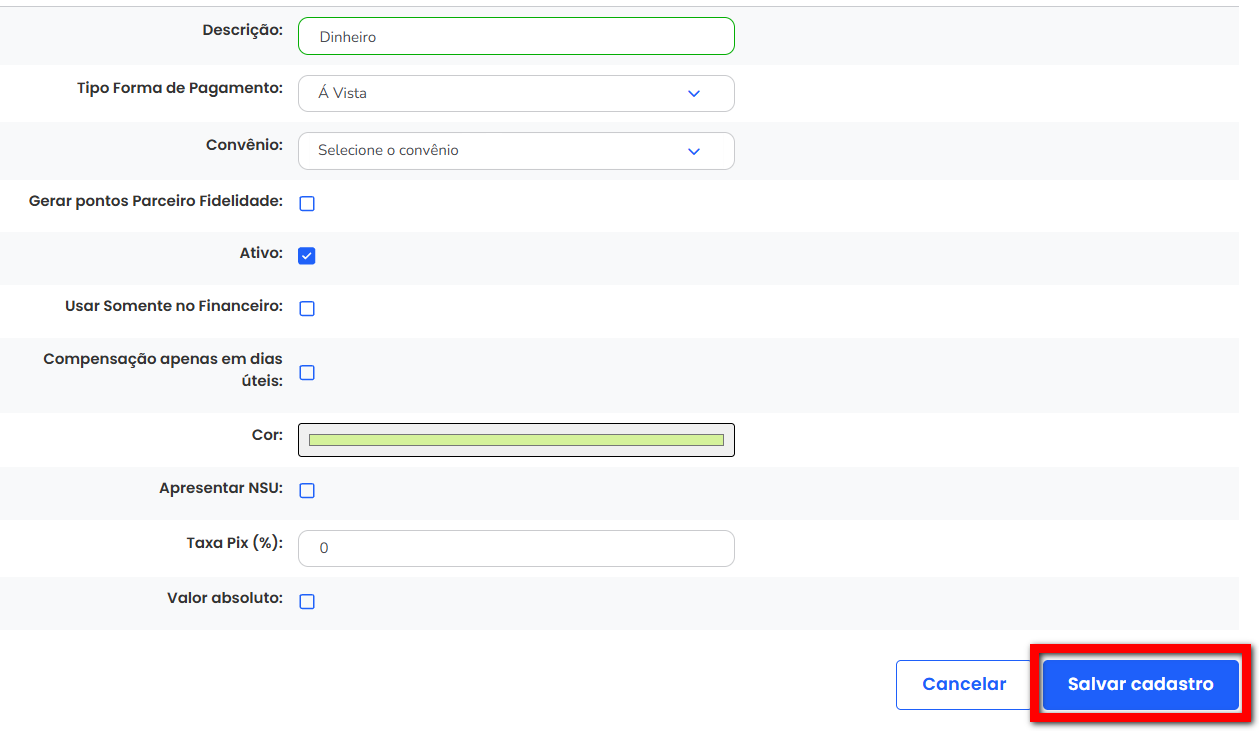The image size is (1259, 731).
Task: Select the Cor label text
Action: (267, 435)
